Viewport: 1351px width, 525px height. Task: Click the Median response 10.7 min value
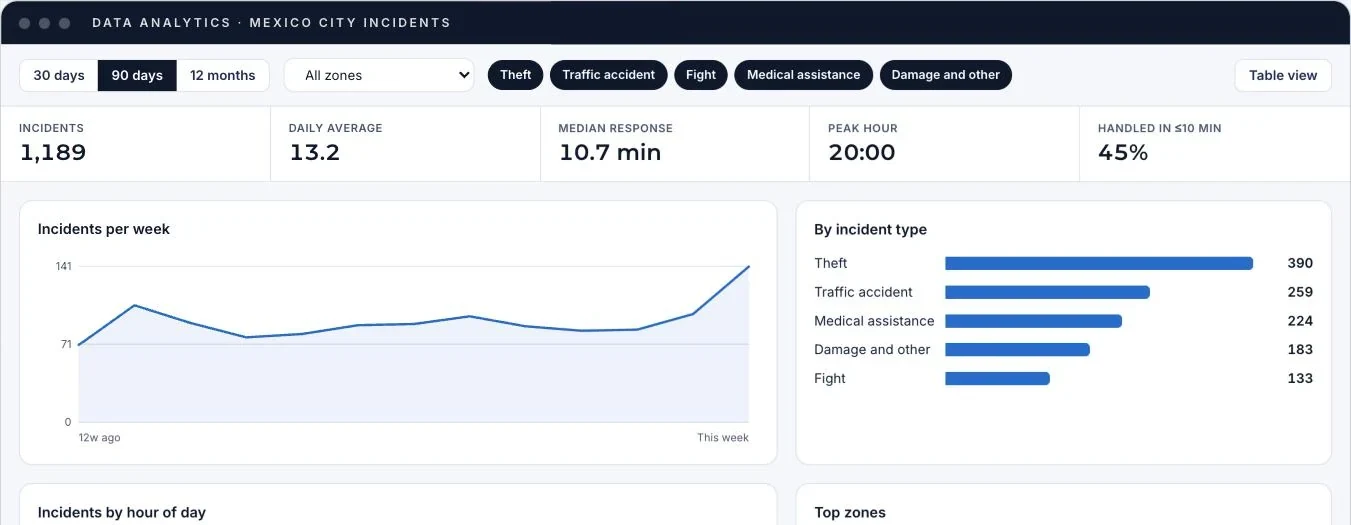pyautogui.click(x=610, y=153)
